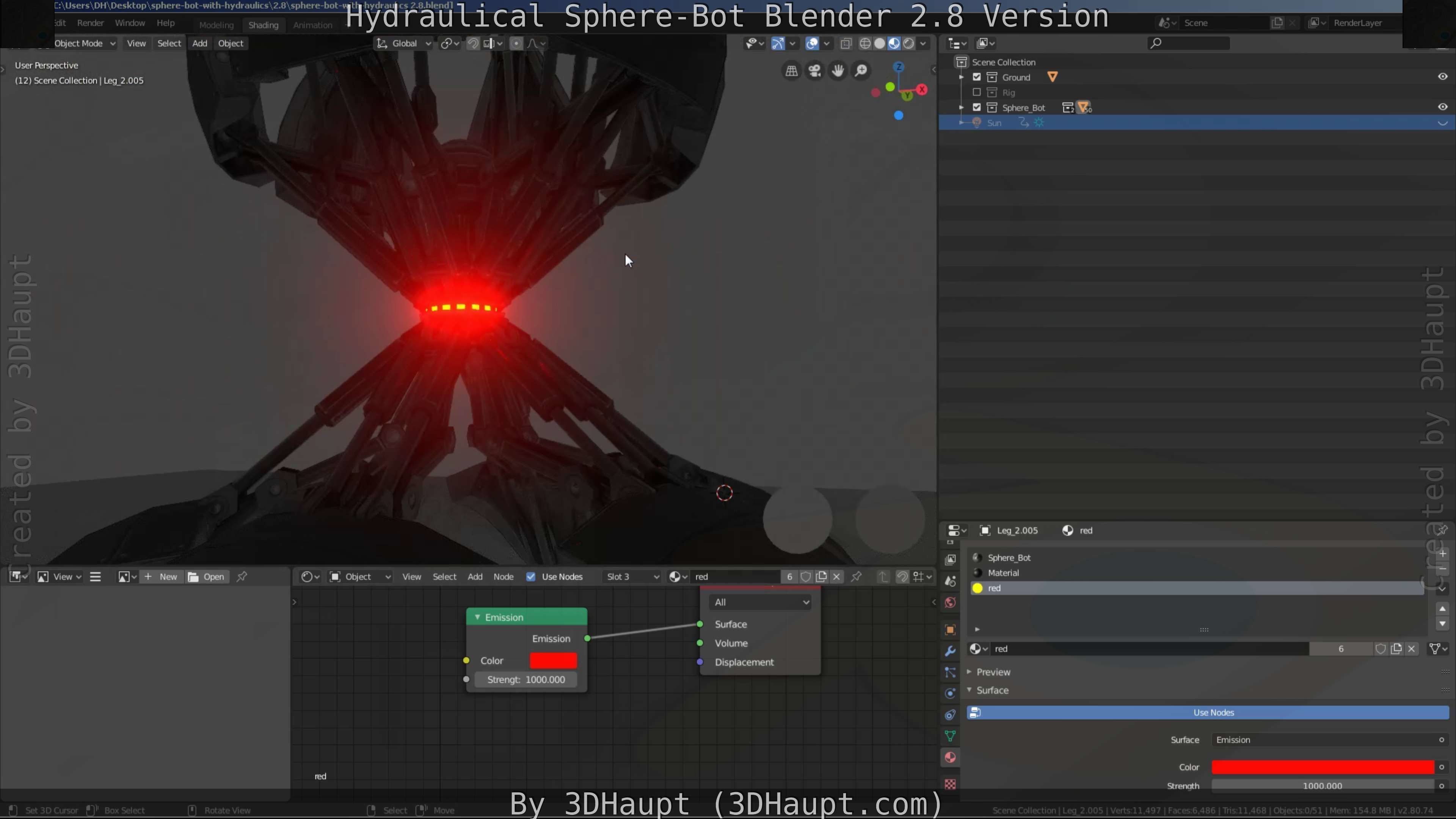Click blue Use Nodes button in Surface panel
This screenshot has width=1456, height=819.
coord(1208,713)
